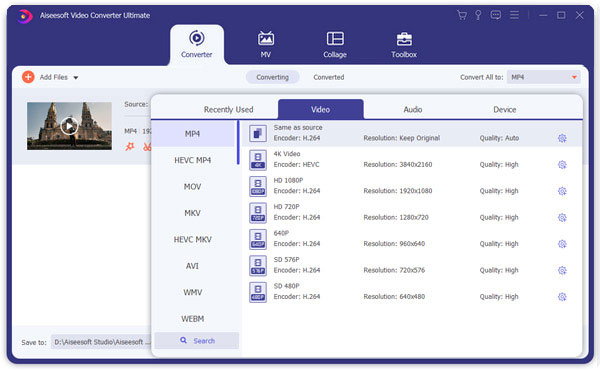Open the feedback chat icon
600x370 pixels.
tap(496, 15)
